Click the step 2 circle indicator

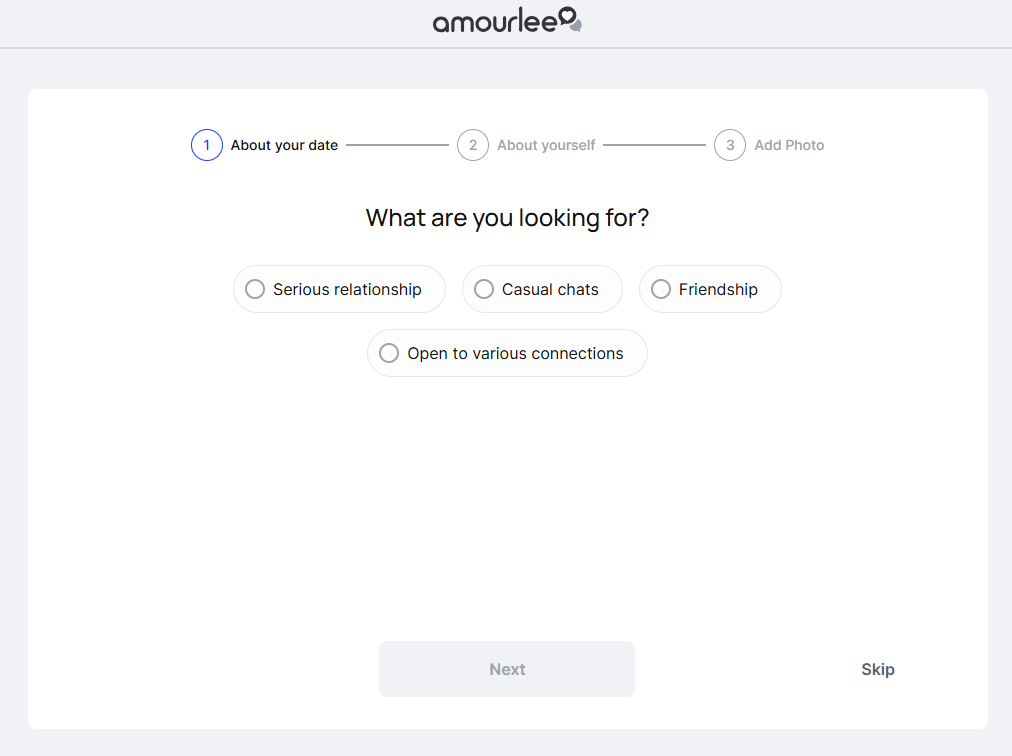pyautogui.click(x=473, y=145)
